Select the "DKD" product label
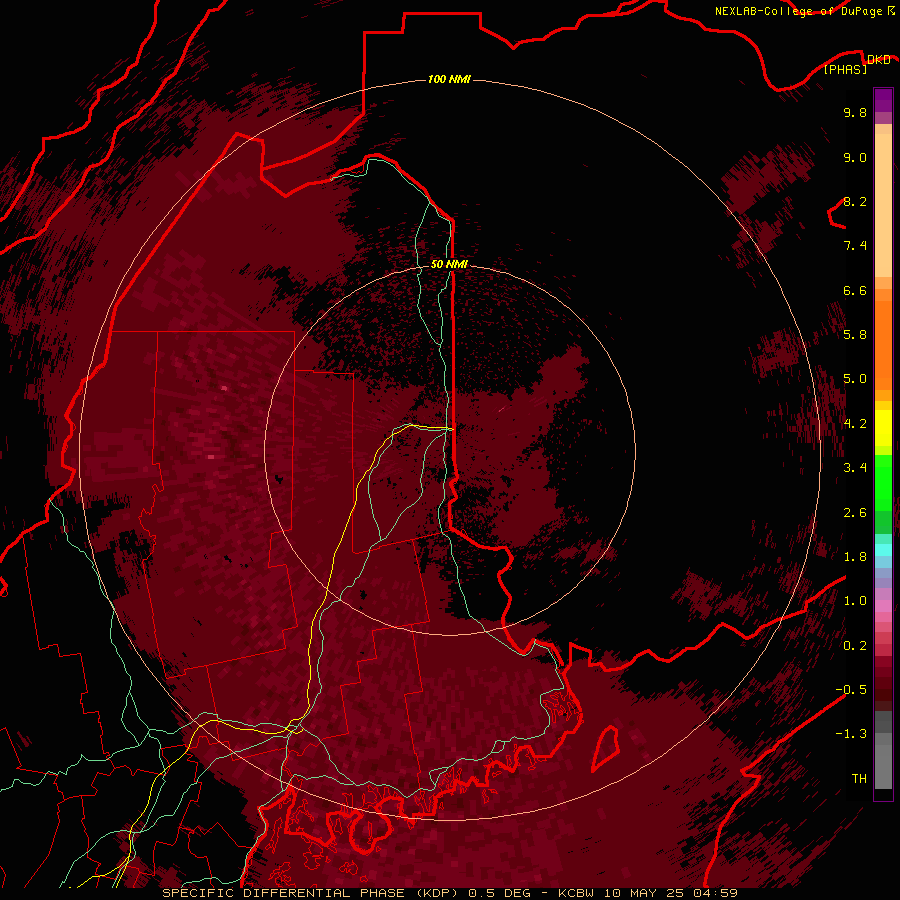900x900 pixels. (x=878, y=60)
